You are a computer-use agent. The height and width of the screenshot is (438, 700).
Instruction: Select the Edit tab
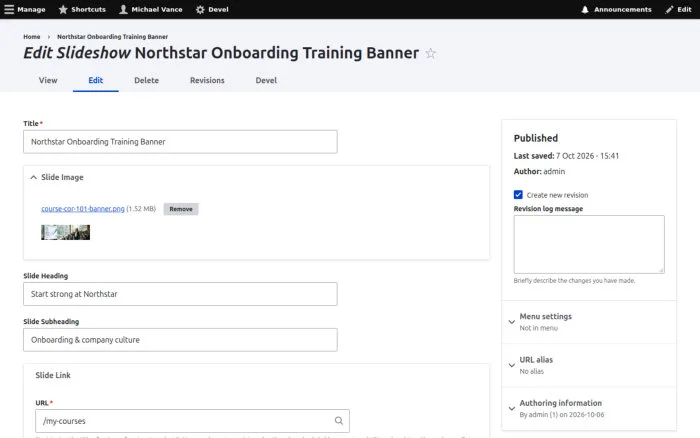click(96, 80)
